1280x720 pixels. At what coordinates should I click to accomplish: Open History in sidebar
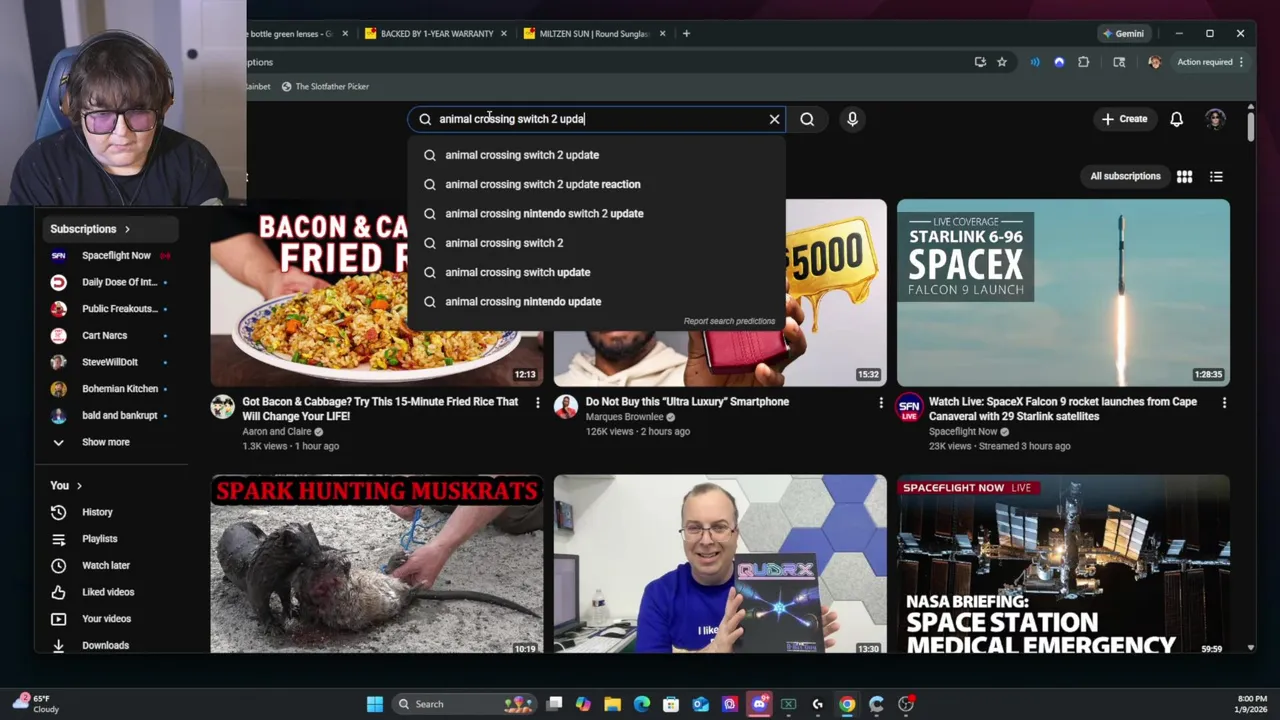pos(110,512)
